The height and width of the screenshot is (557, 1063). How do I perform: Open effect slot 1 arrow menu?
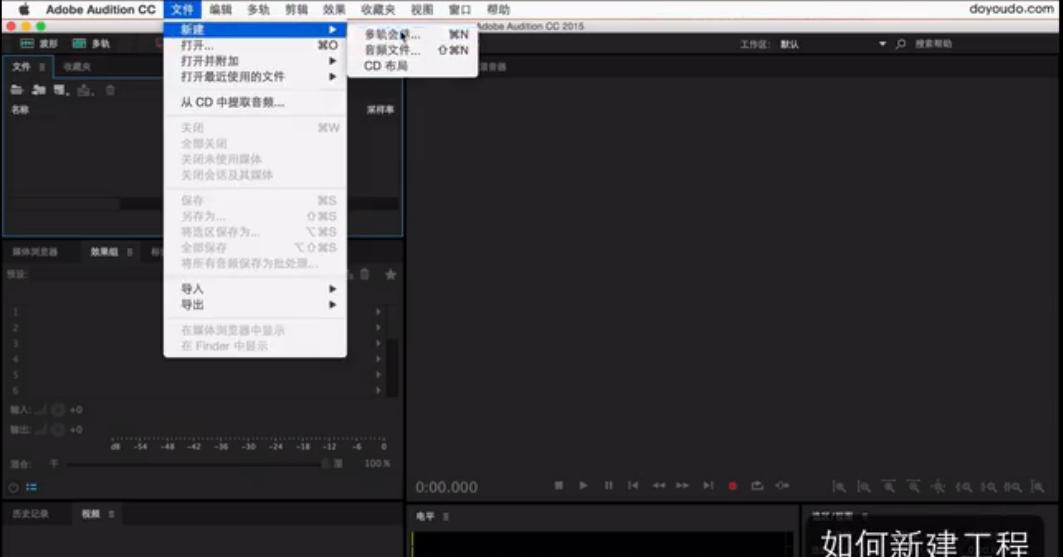[x=378, y=312]
